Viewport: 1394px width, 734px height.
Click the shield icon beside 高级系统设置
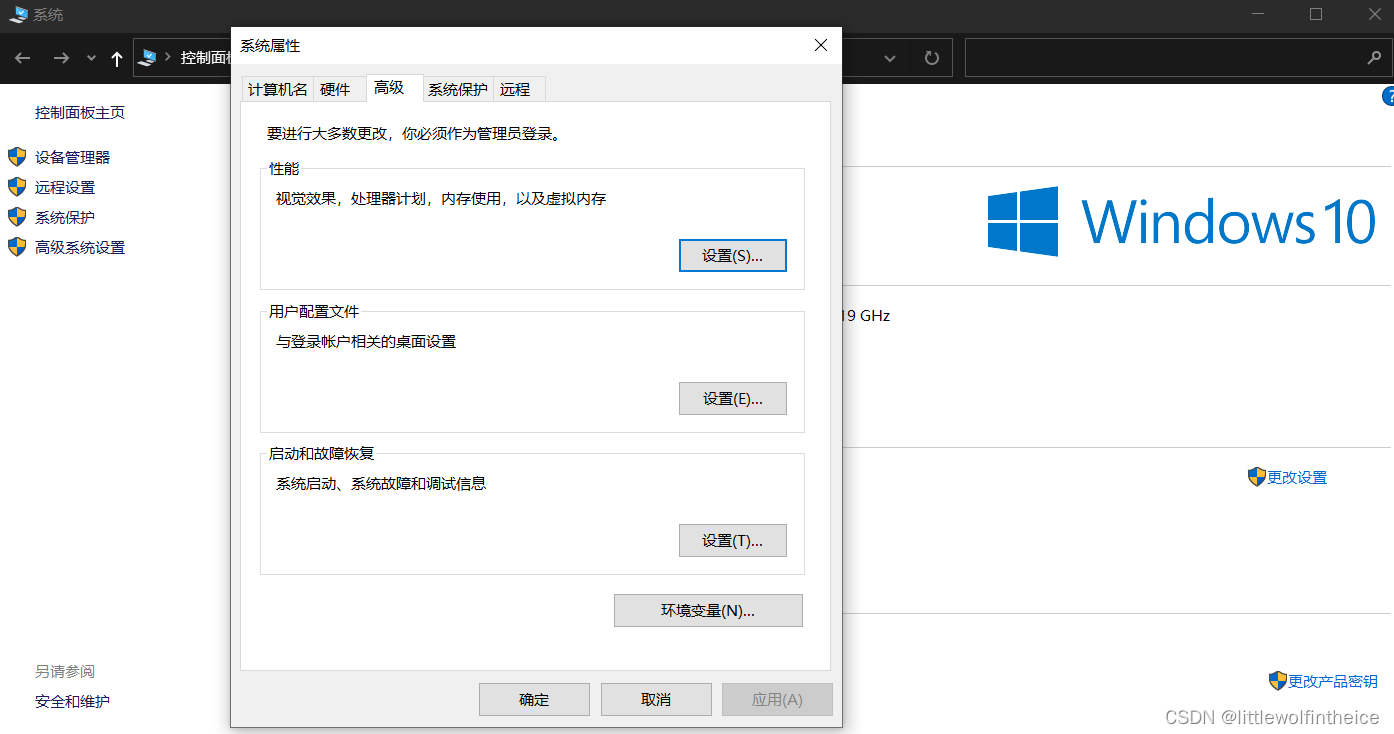(17, 247)
